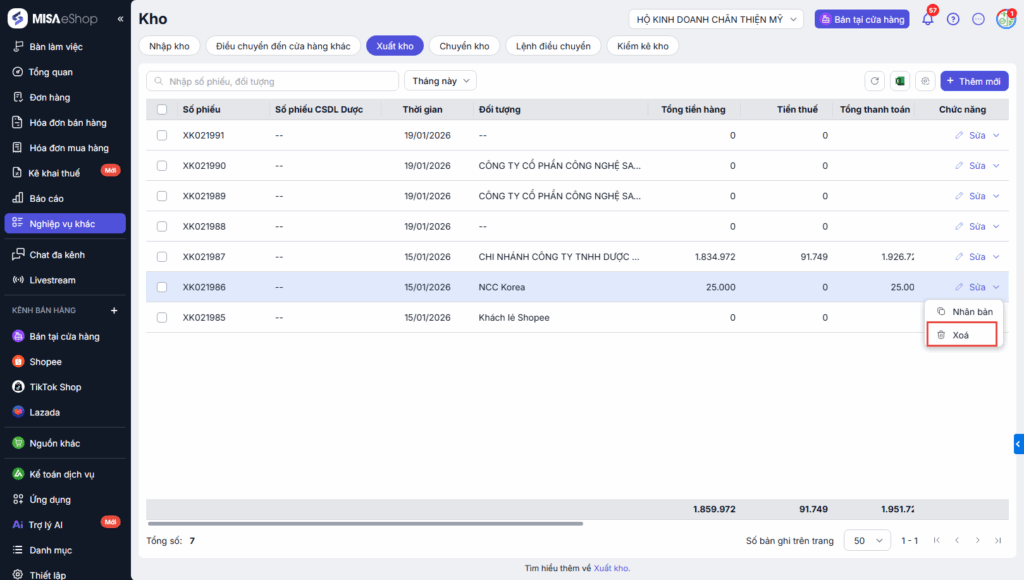The image size is (1024, 580).
Task: Expand the store selector HỘ KINH DOANH dropdown
Action: [716, 19]
